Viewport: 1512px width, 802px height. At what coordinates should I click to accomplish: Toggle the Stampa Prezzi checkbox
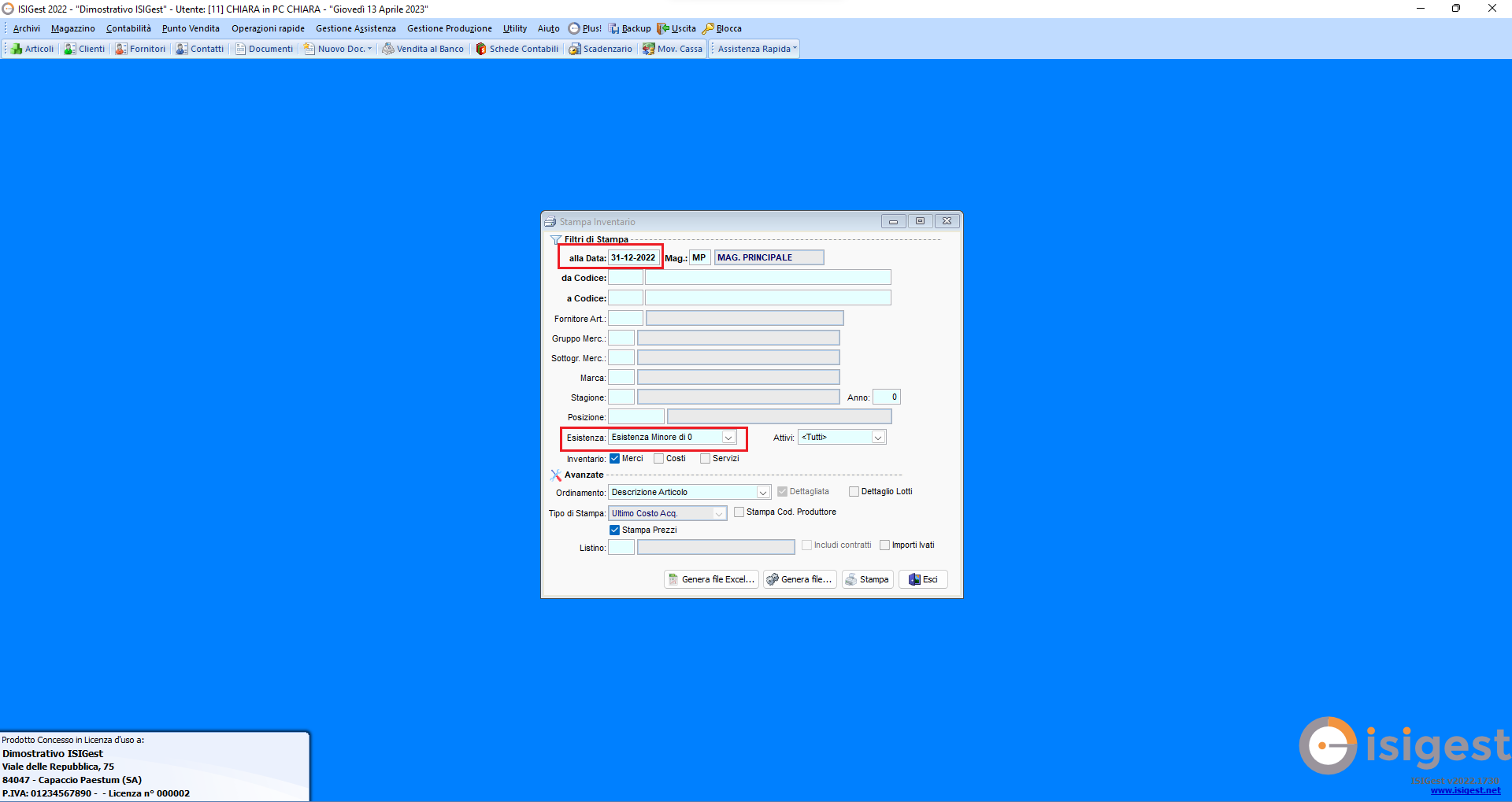pyautogui.click(x=615, y=530)
